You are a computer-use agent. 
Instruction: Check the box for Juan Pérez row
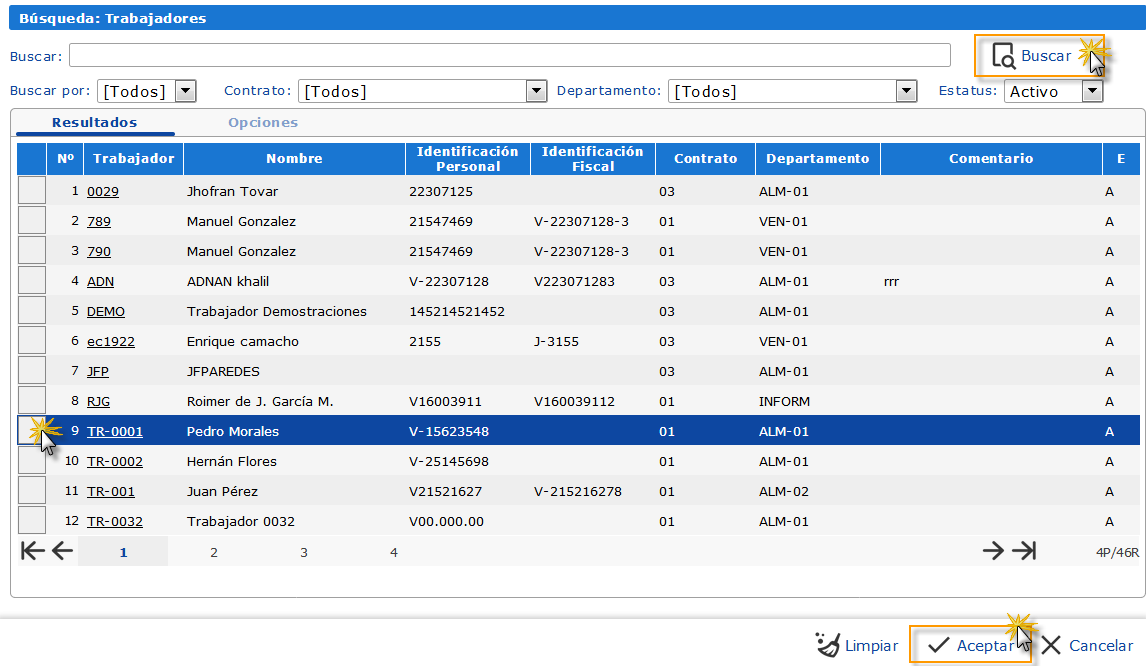point(32,491)
